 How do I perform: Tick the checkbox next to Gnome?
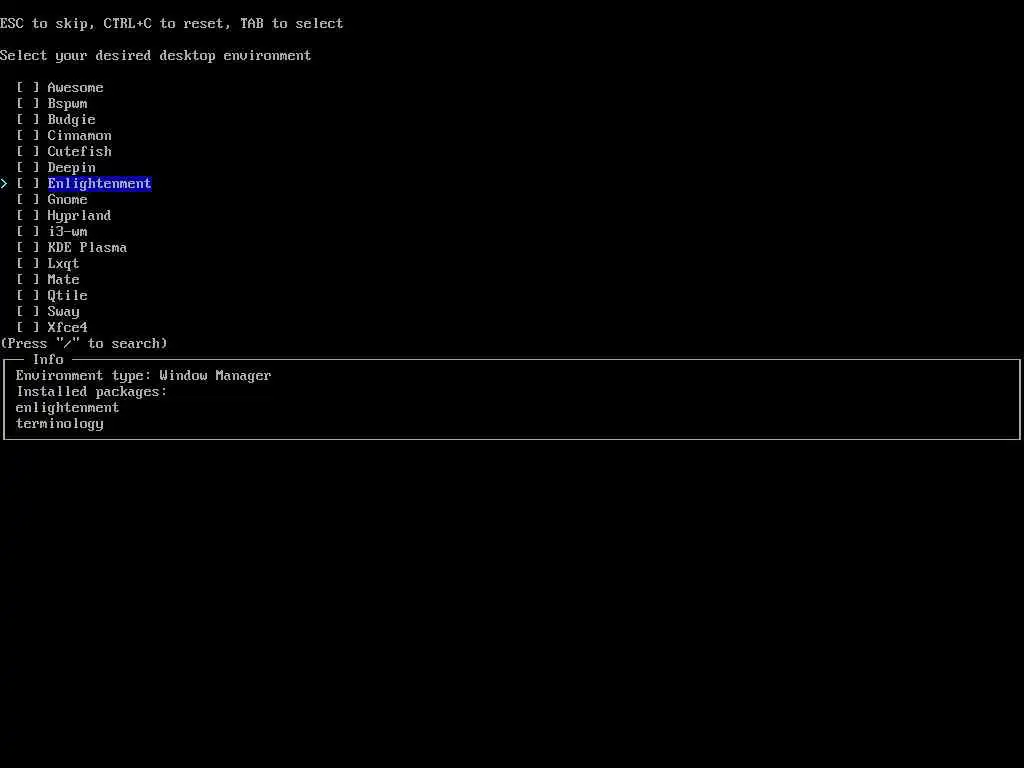(28, 199)
